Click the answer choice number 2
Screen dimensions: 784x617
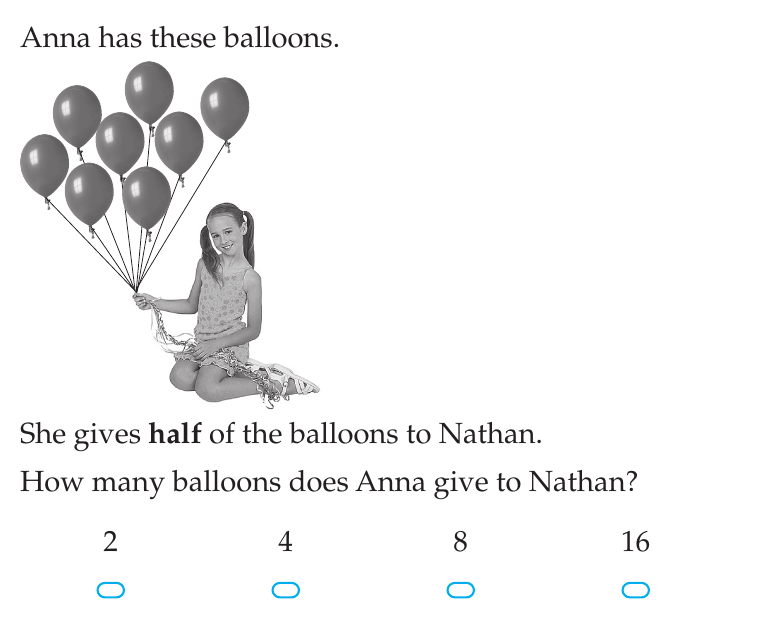(x=110, y=542)
